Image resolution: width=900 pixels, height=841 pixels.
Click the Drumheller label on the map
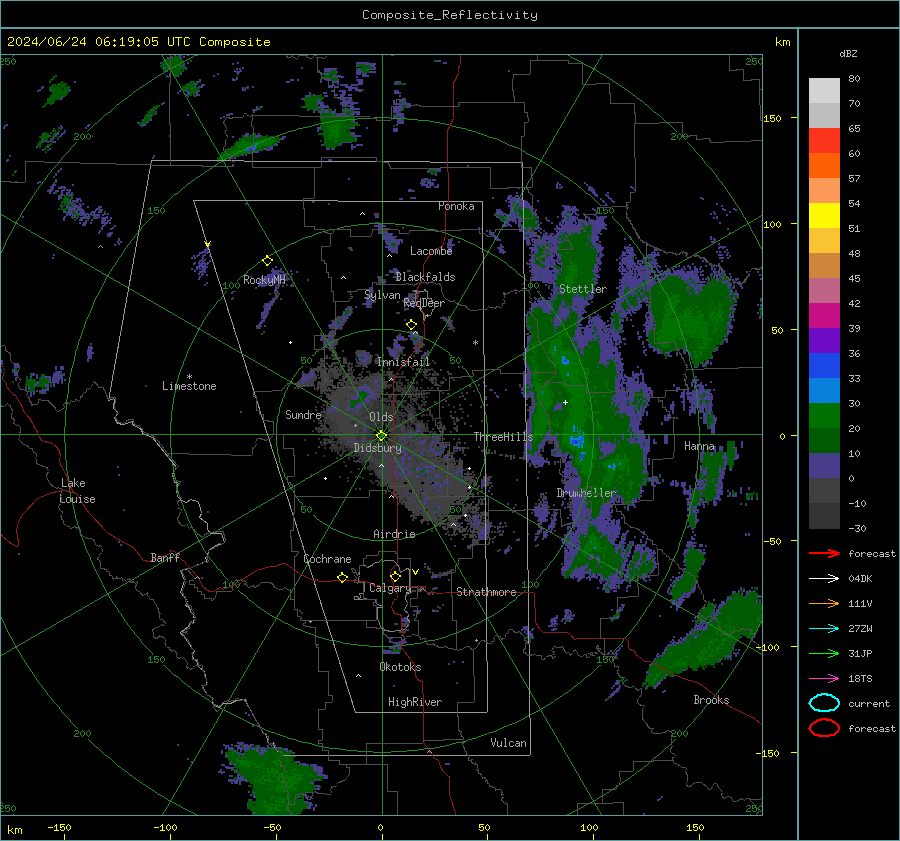(x=586, y=493)
